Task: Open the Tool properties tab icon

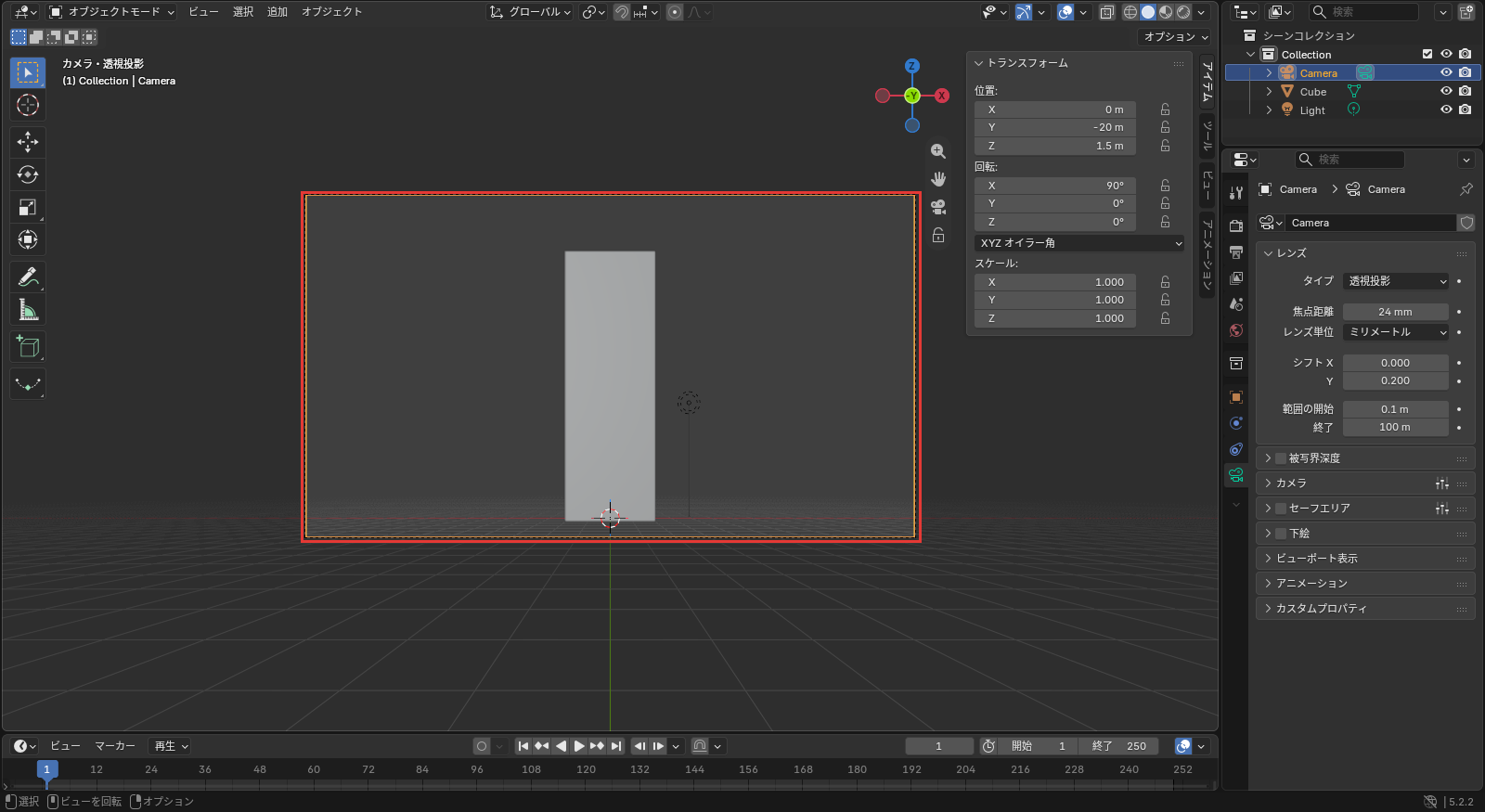Action: pos(1236,192)
